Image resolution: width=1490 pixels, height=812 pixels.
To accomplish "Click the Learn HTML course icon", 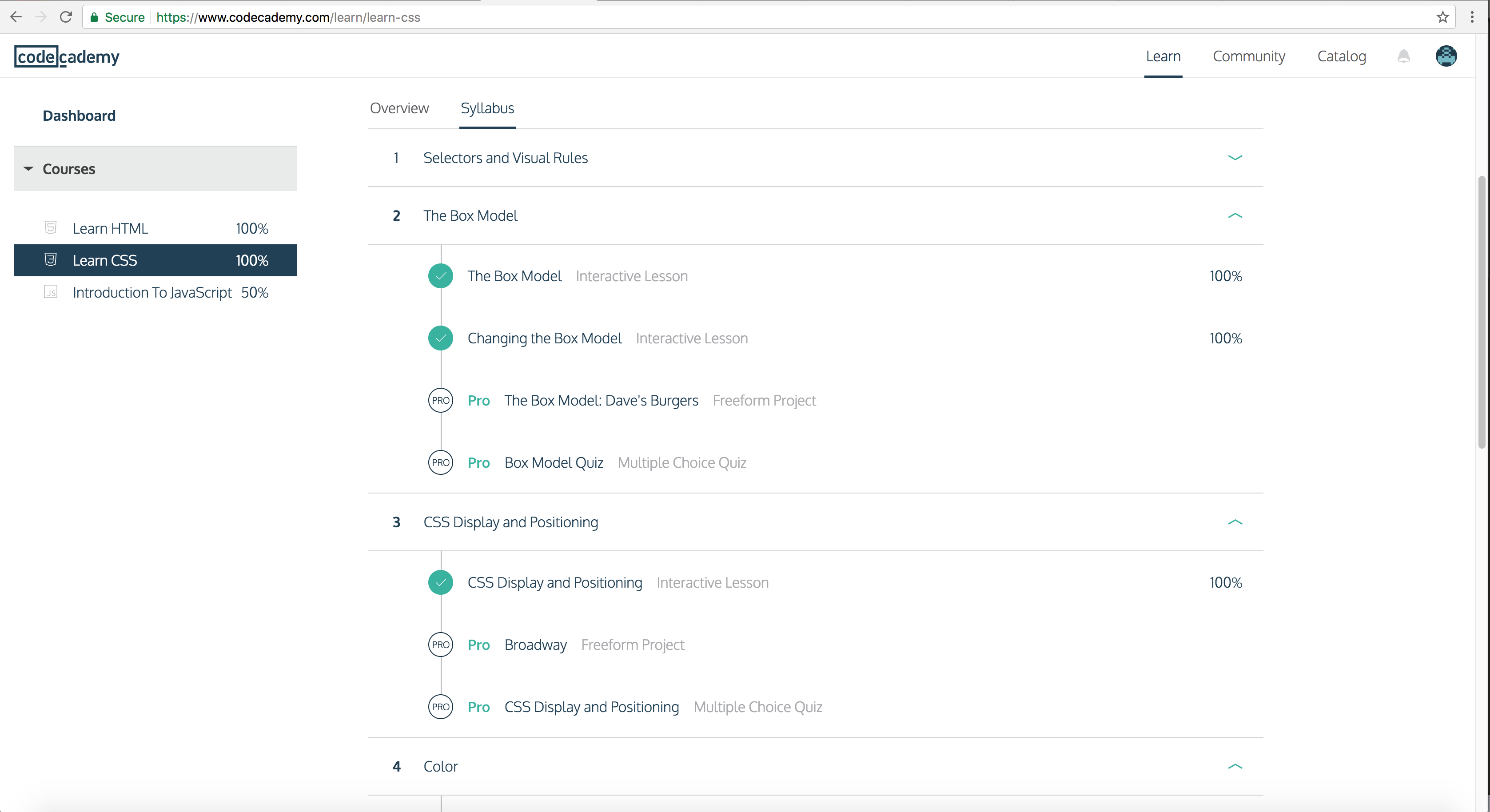I will [50, 227].
